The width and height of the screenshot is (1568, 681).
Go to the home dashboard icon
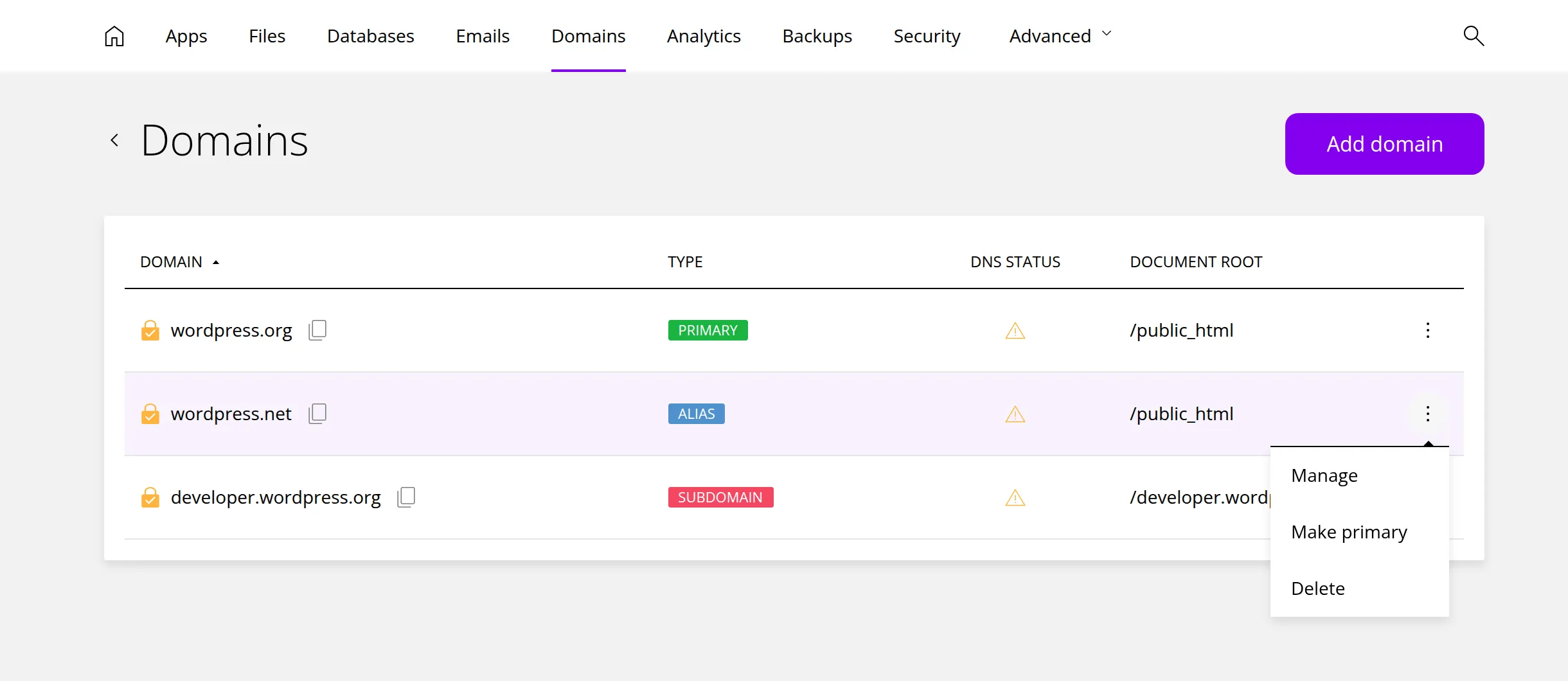click(114, 36)
